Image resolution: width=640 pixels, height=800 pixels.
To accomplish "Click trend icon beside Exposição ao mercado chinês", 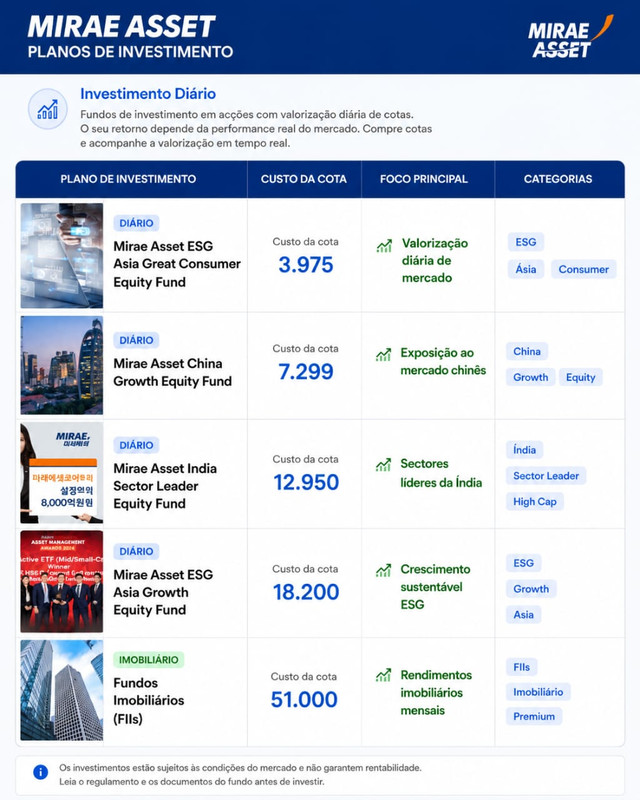I will 383,354.
